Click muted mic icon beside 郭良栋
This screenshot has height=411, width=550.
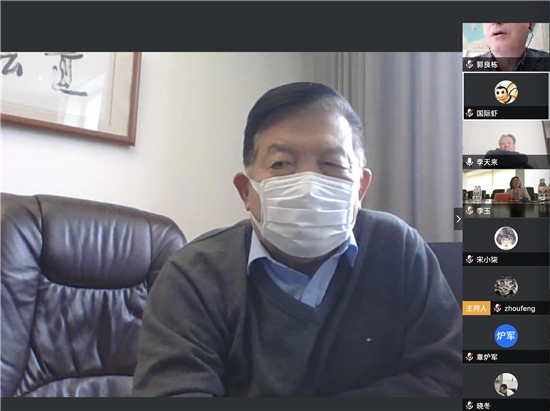point(469,65)
